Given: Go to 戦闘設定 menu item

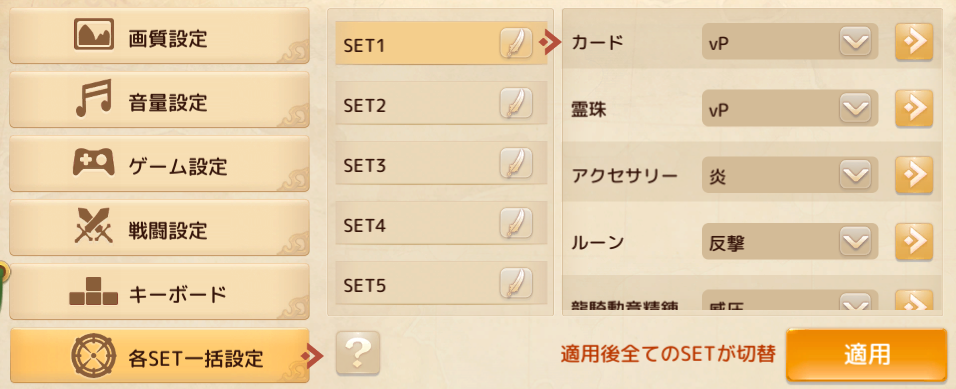Looking at the screenshot, I should [x=160, y=228].
